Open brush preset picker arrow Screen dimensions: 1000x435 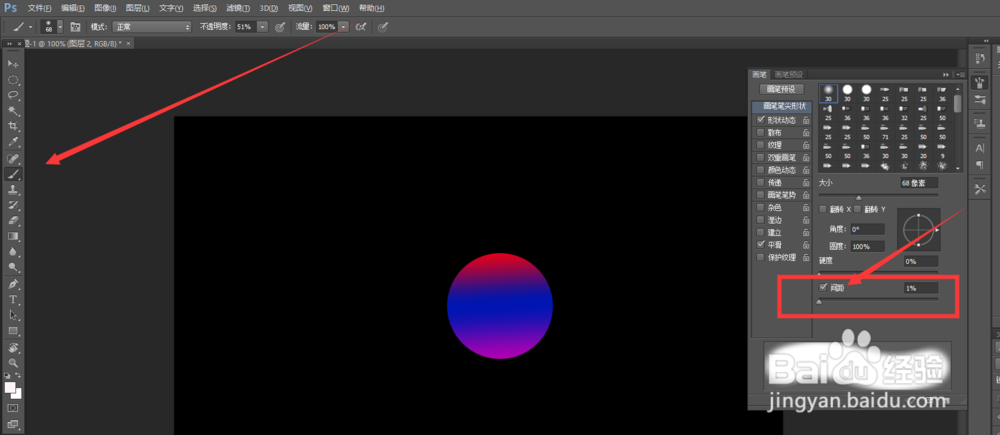point(60,27)
